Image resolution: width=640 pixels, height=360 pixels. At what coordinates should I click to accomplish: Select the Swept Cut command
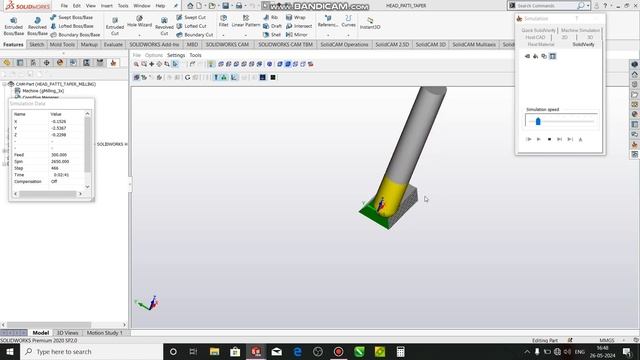coord(191,18)
